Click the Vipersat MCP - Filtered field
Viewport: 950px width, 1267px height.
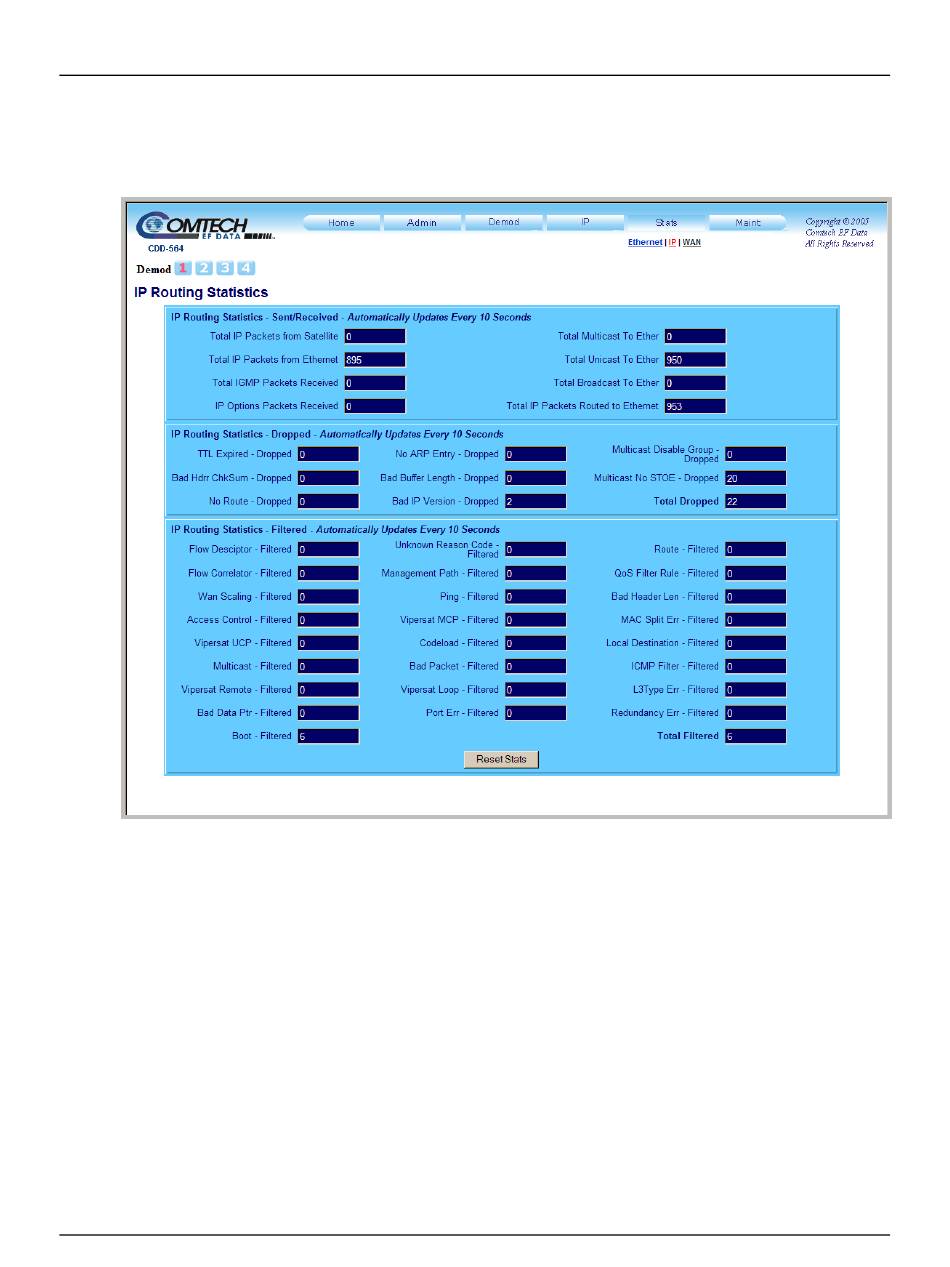[x=535, y=620]
